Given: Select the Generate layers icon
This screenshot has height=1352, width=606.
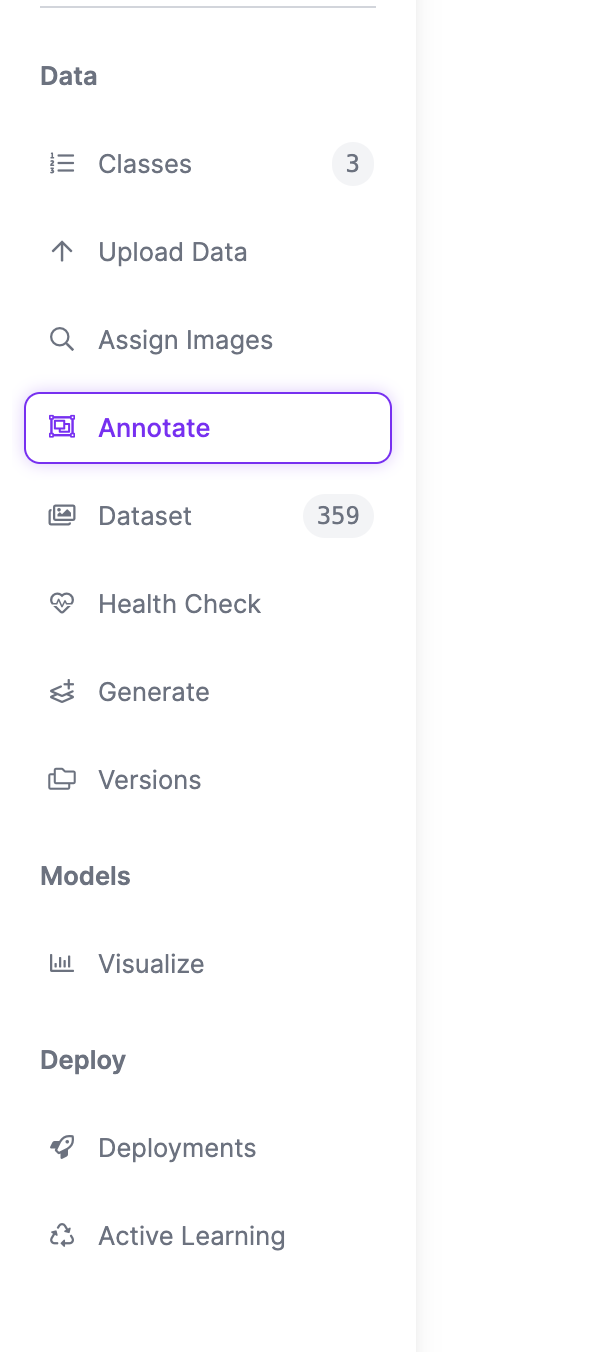Looking at the screenshot, I should click(62, 692).
